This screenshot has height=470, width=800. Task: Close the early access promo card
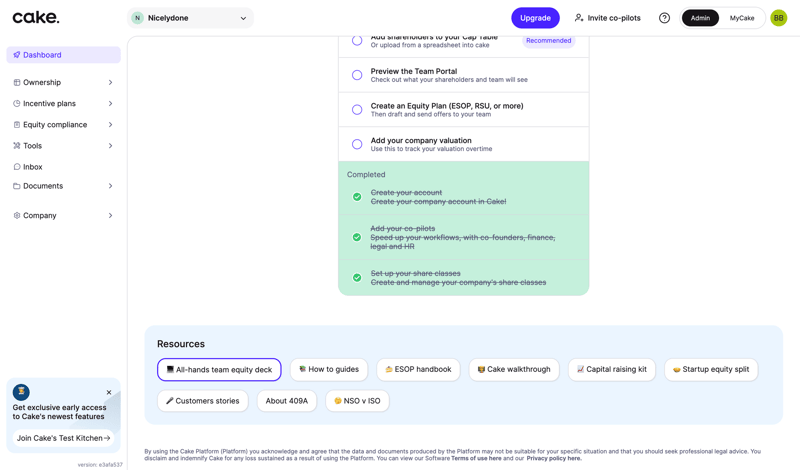(109, 392)
